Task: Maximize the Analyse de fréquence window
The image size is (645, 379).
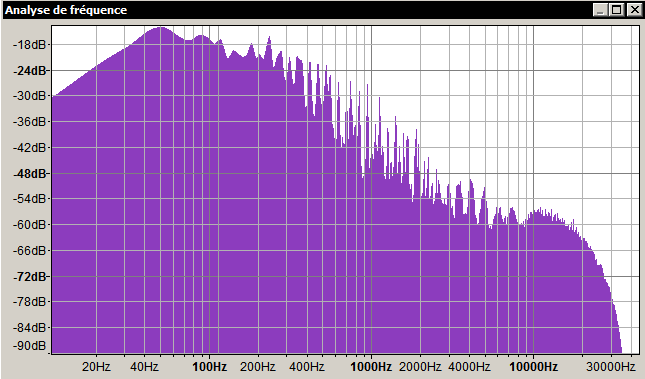Action: (x=617, y=10)
